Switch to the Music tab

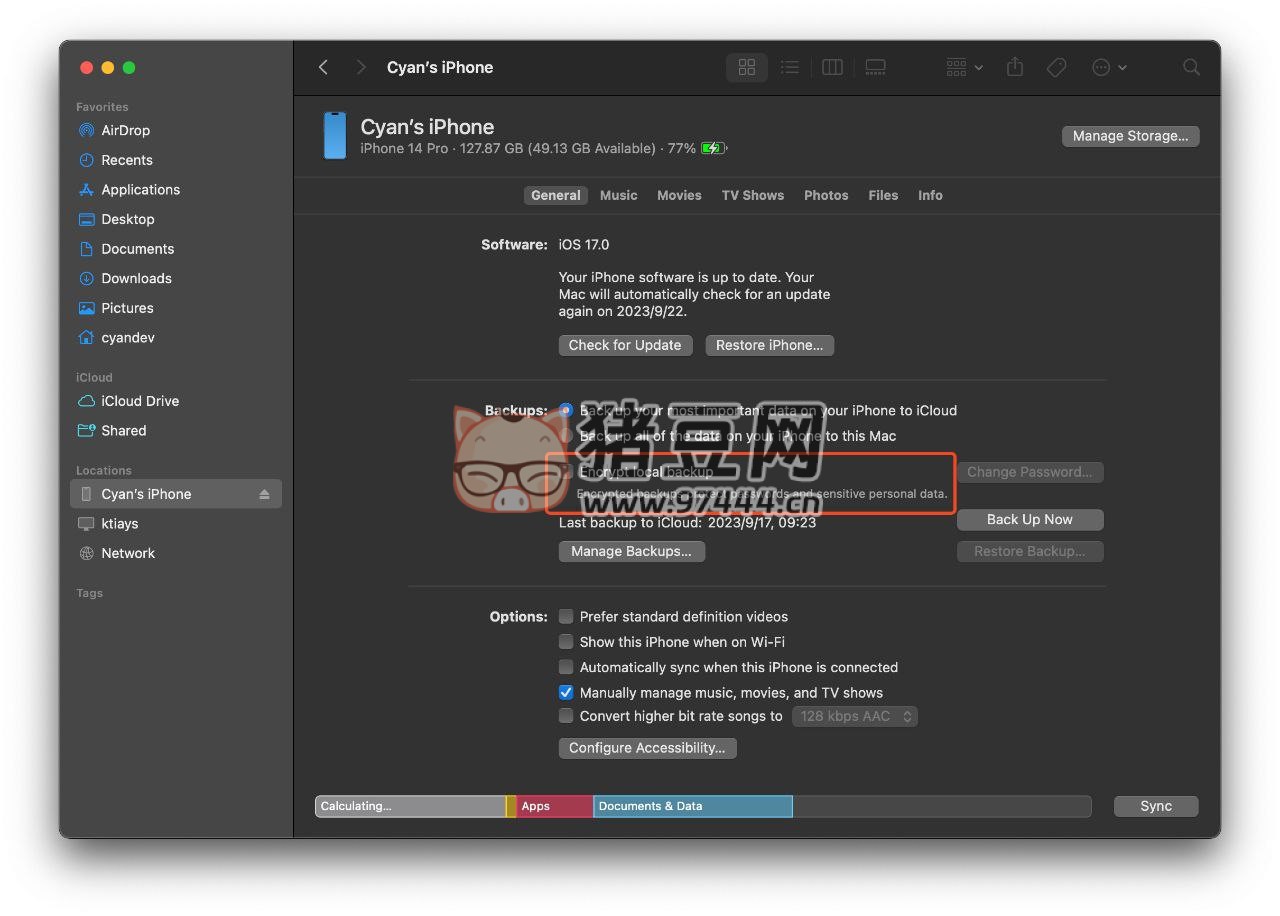click(x=618, y=195)
